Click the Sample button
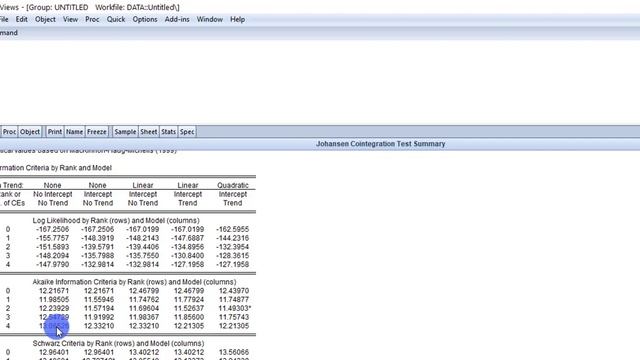Viewport: 640px width, 360px height. [x=125, y=132]
